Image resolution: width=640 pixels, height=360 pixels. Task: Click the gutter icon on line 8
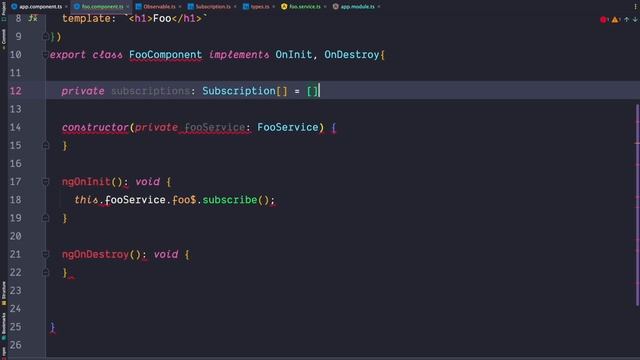[x=33, y=18]
